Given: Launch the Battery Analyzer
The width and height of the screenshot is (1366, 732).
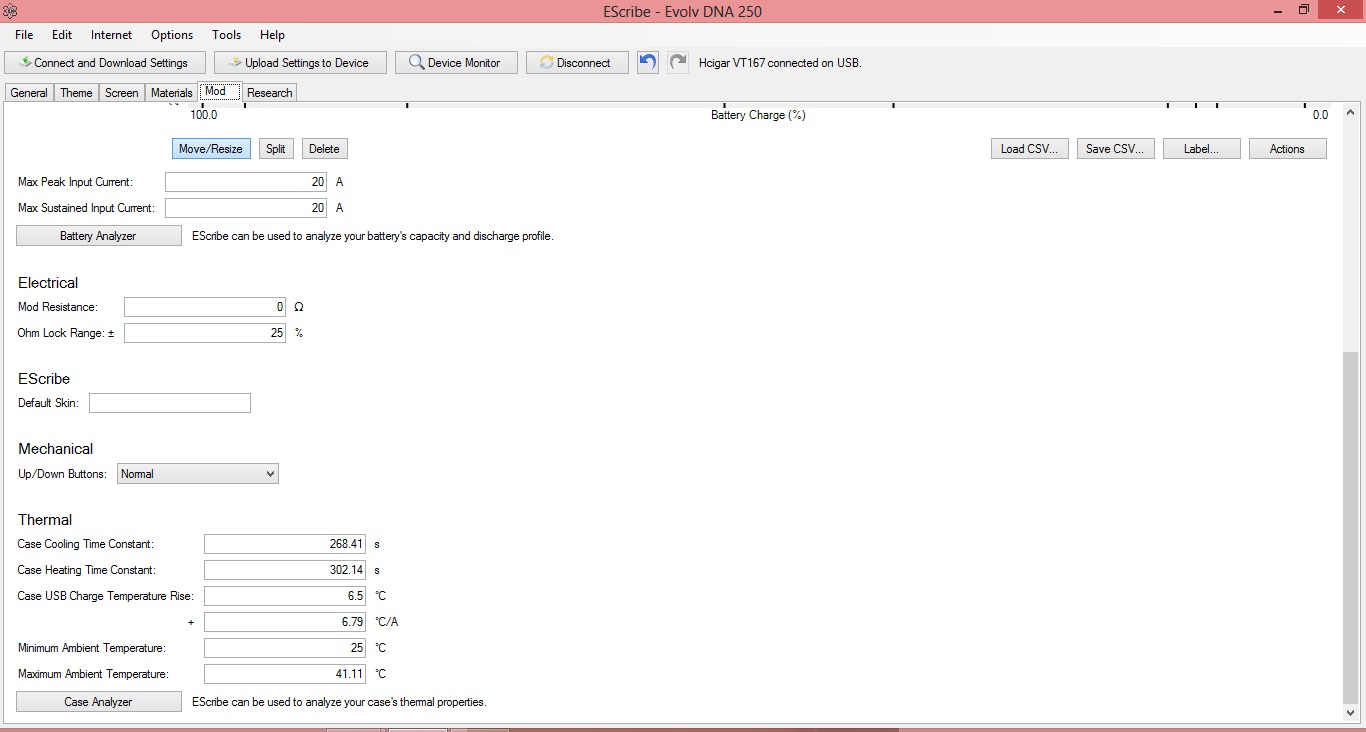Looking at the screenshot, I should click(98, 236).
